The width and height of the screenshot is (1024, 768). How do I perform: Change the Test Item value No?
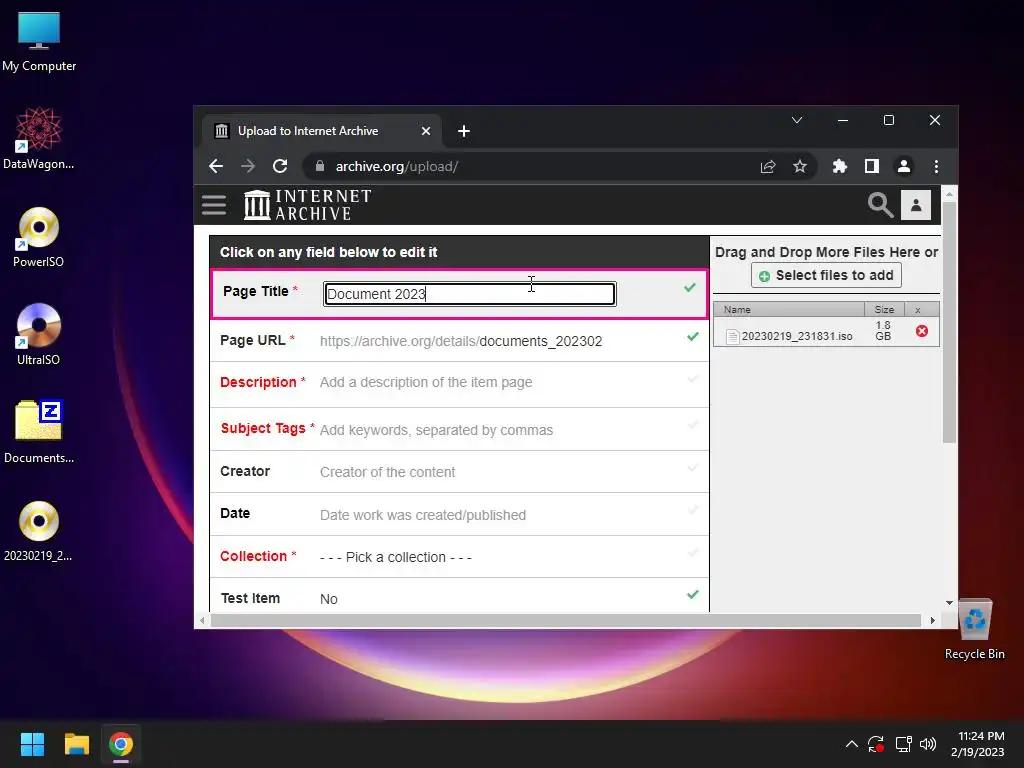(x=328, y=599)
